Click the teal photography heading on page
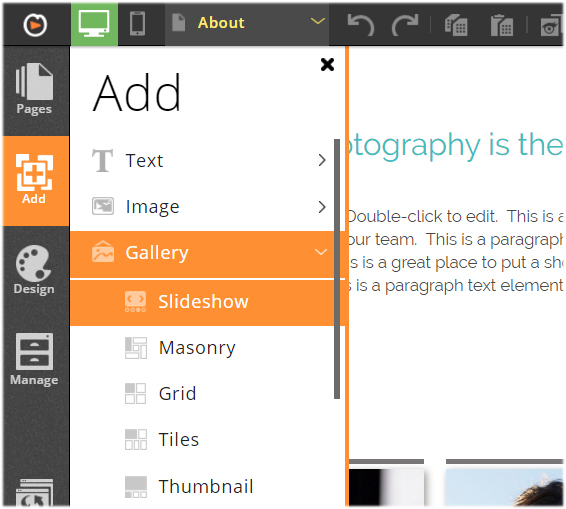The width and height of the screenshot is (566, 509). coord(456,146)
